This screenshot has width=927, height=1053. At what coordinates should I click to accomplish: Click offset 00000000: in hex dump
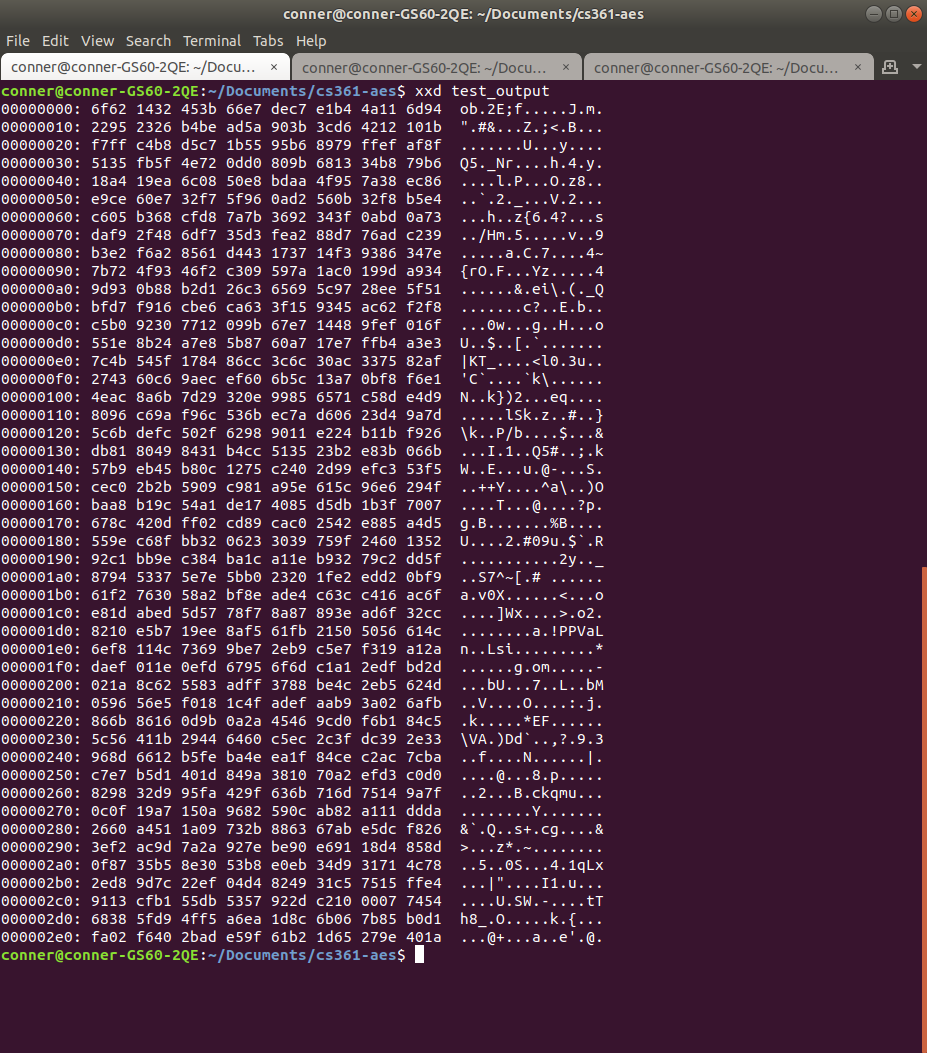pos(41,109)
